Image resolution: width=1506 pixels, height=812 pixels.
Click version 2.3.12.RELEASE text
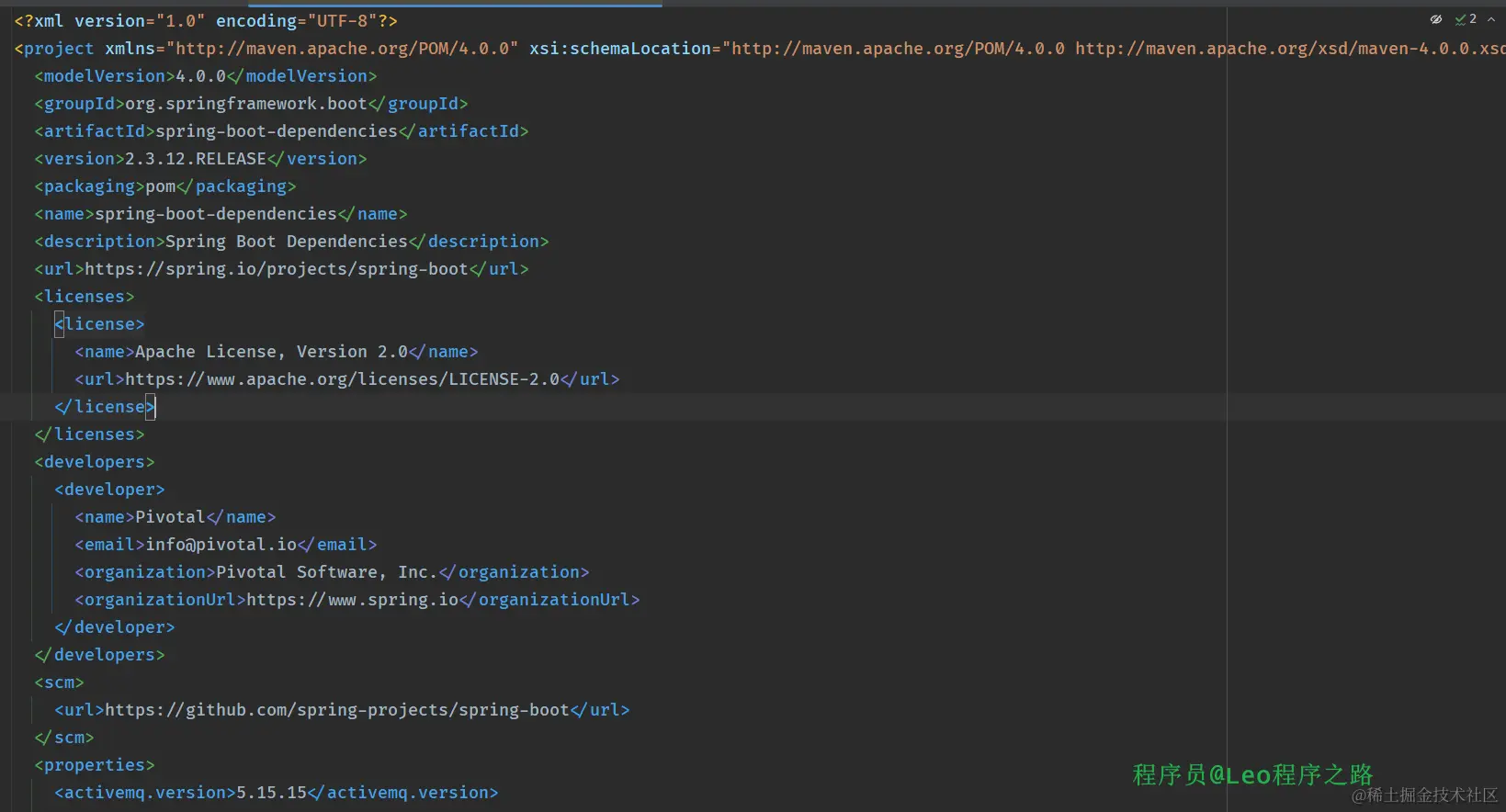(196, 159)
